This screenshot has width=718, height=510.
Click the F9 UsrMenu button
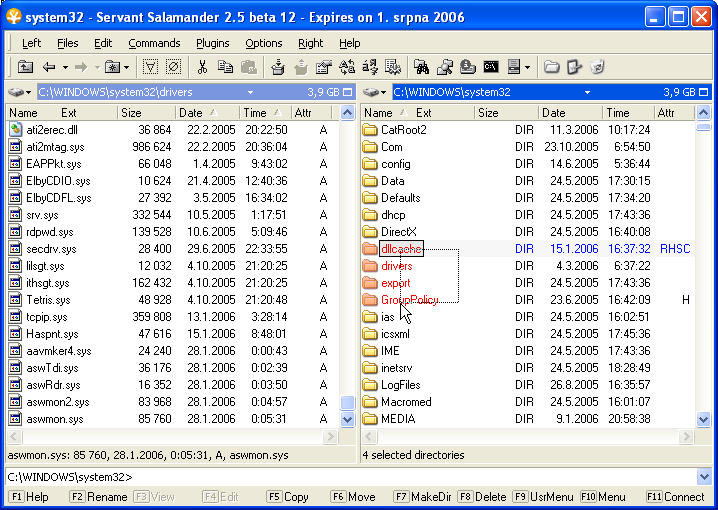tap(544, 497)
